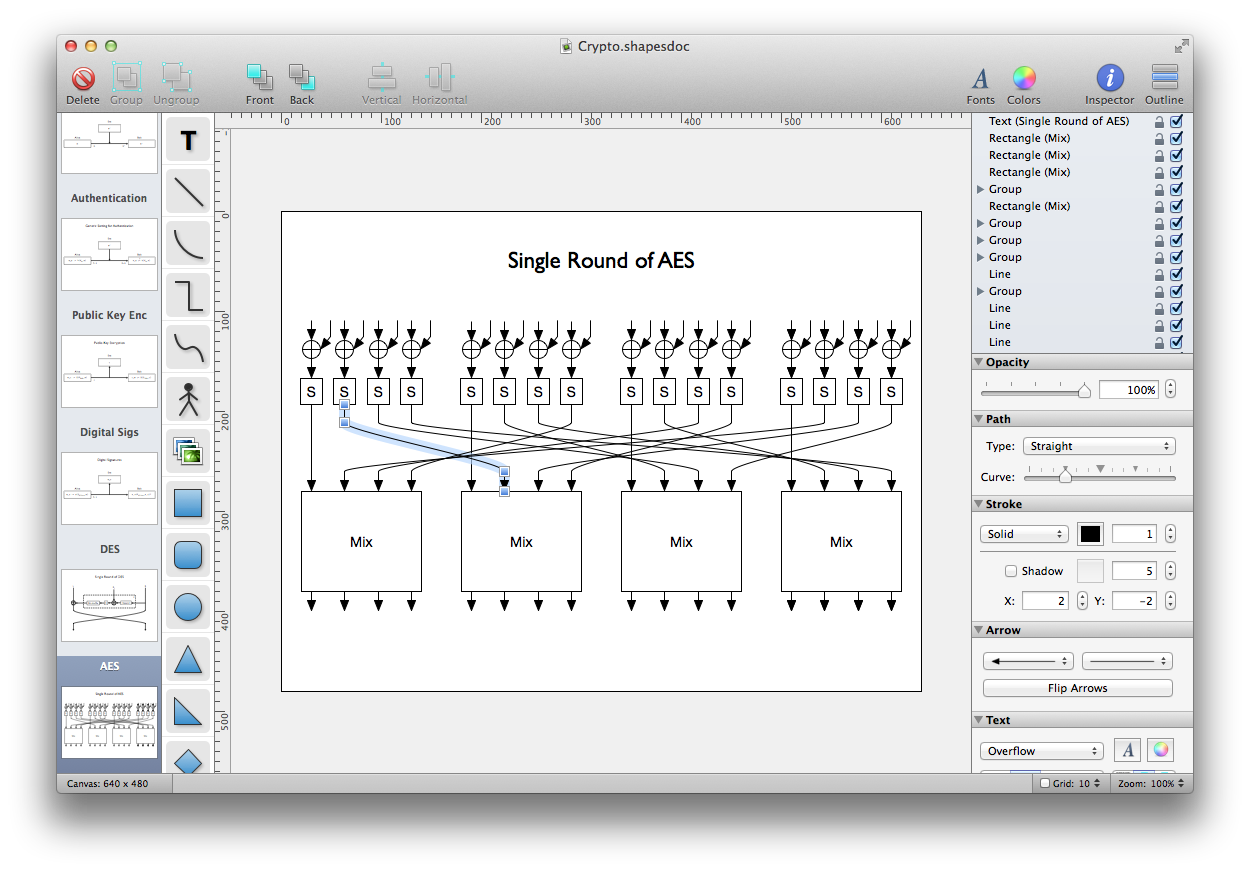Select the Text tool
1250x872 pixels.
187,140
